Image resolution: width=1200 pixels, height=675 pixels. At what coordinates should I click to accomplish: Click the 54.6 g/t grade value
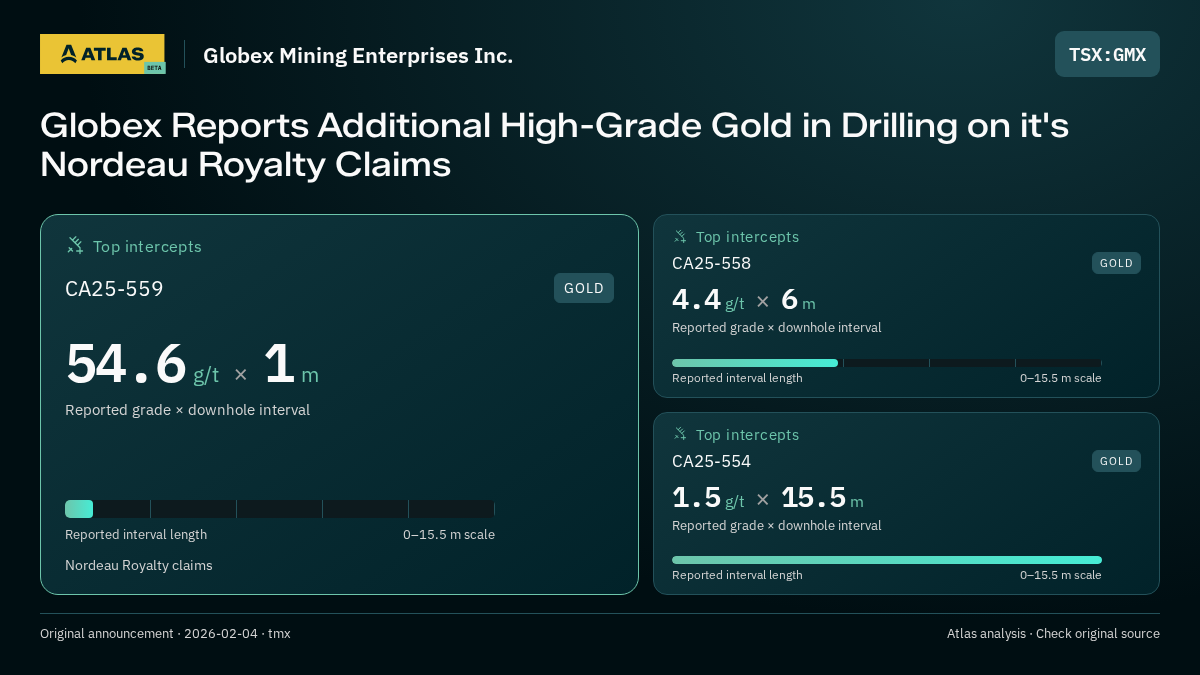[142, 365]
